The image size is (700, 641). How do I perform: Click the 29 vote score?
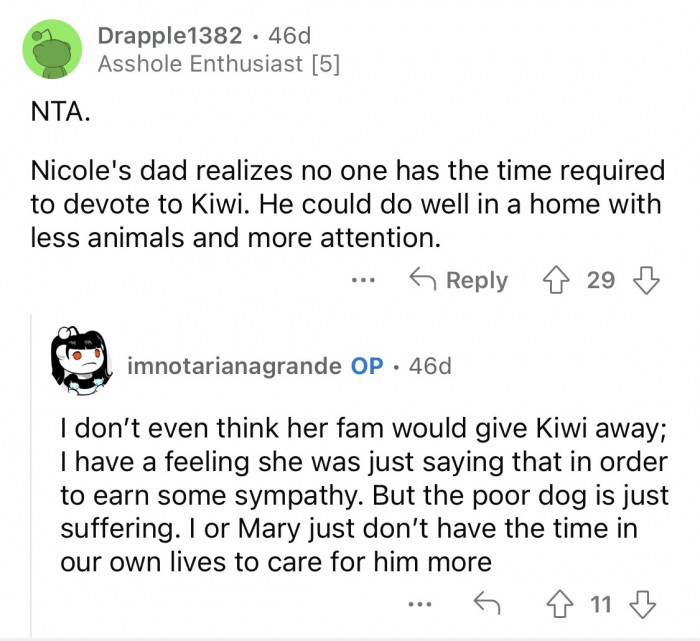point(601,281)
